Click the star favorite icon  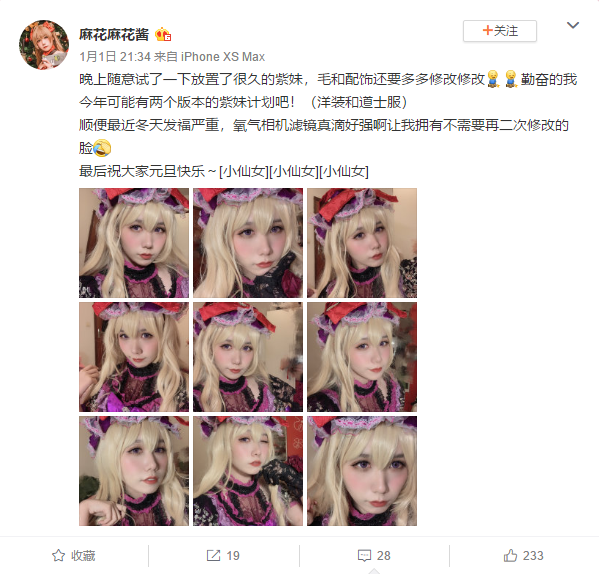pyautogui.click(x=58, y=555)
